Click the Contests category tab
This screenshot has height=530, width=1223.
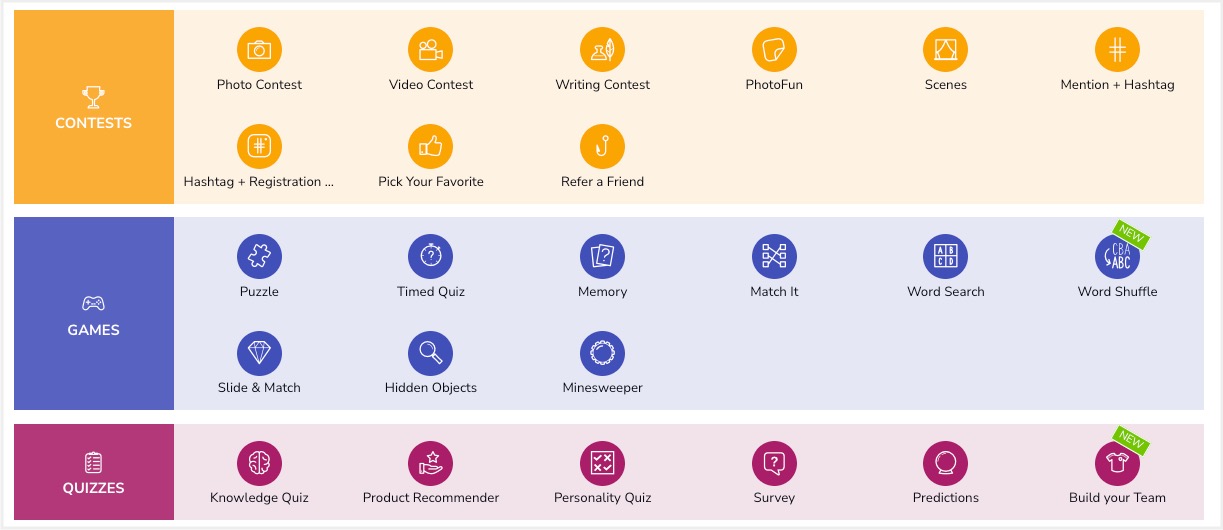click(94, 107)
